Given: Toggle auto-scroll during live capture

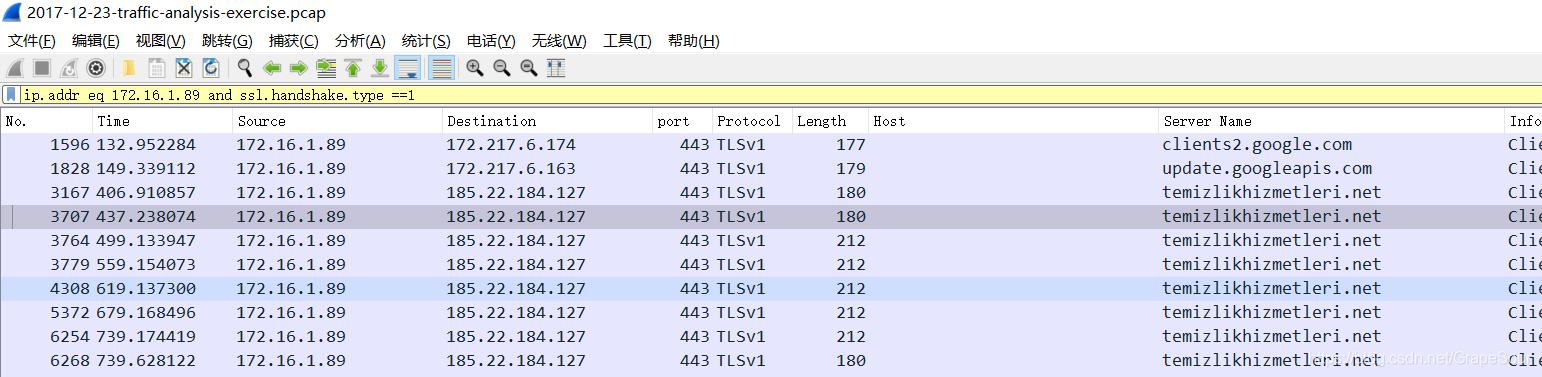Looking at the screenshot, I should click(x=407, y=68).
